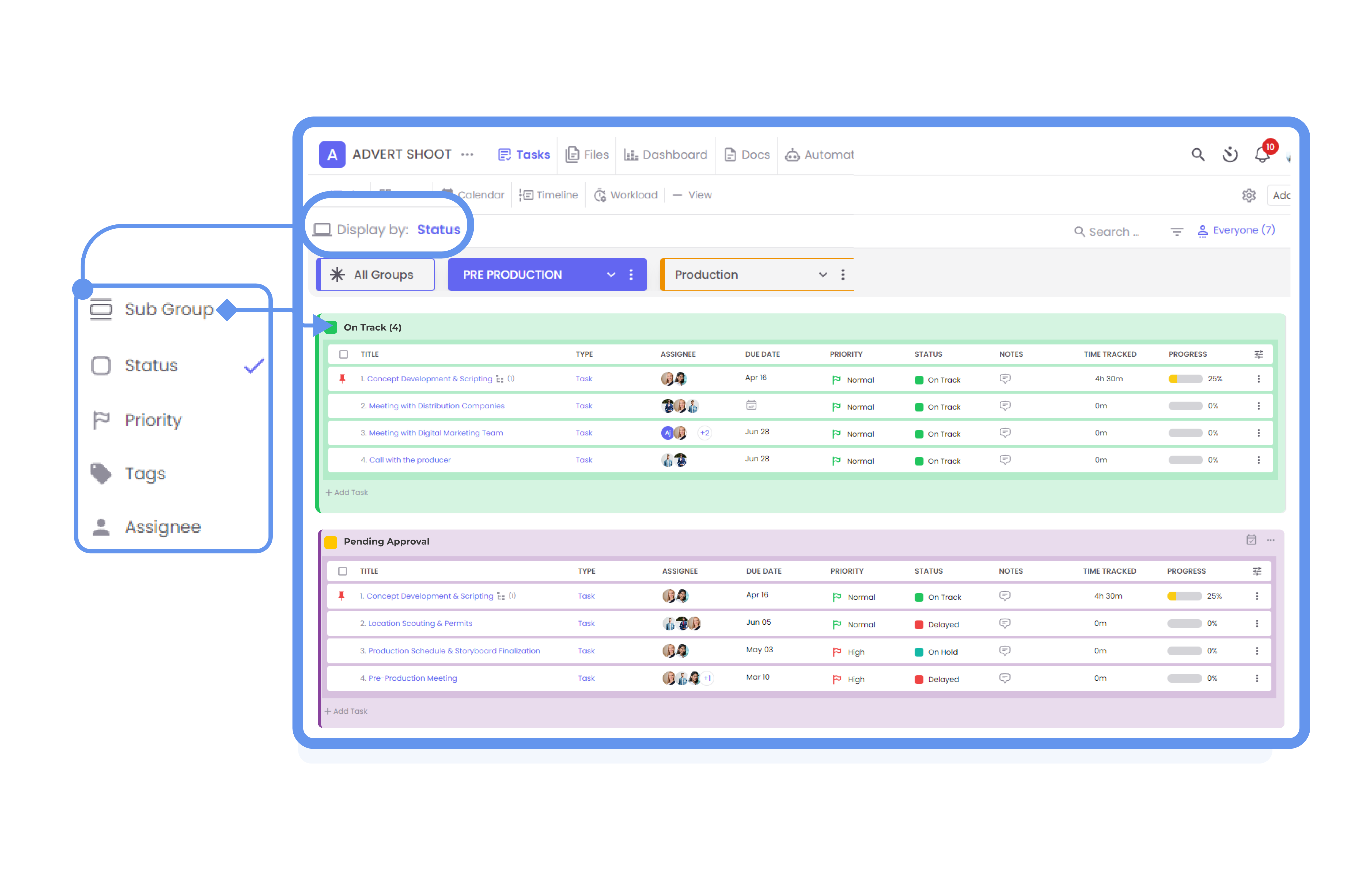Viewport: 1372px width, 880px height.
Task: Open Display by Status dropdown
Action: point(387,230)
